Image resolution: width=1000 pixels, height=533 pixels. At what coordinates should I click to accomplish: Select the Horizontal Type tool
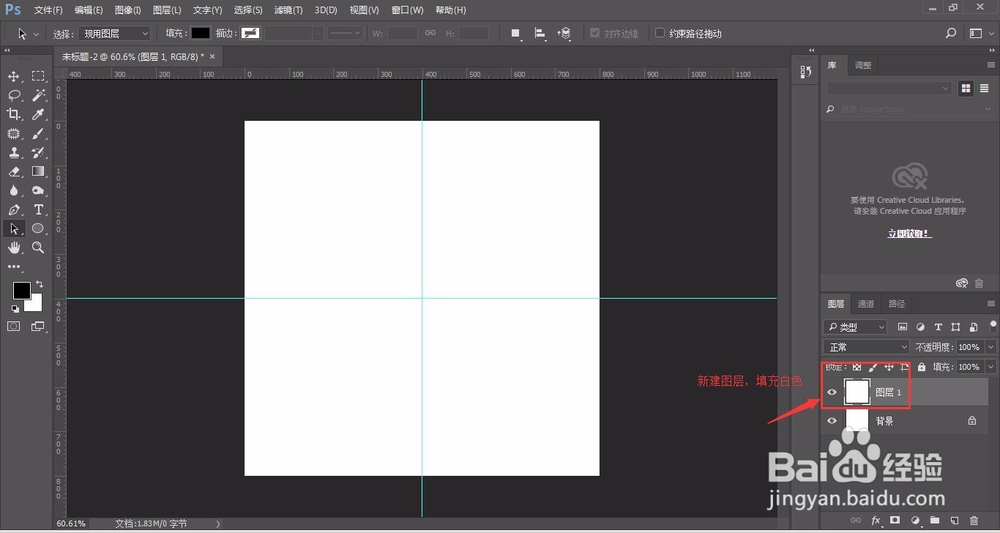tap(38, 210)
